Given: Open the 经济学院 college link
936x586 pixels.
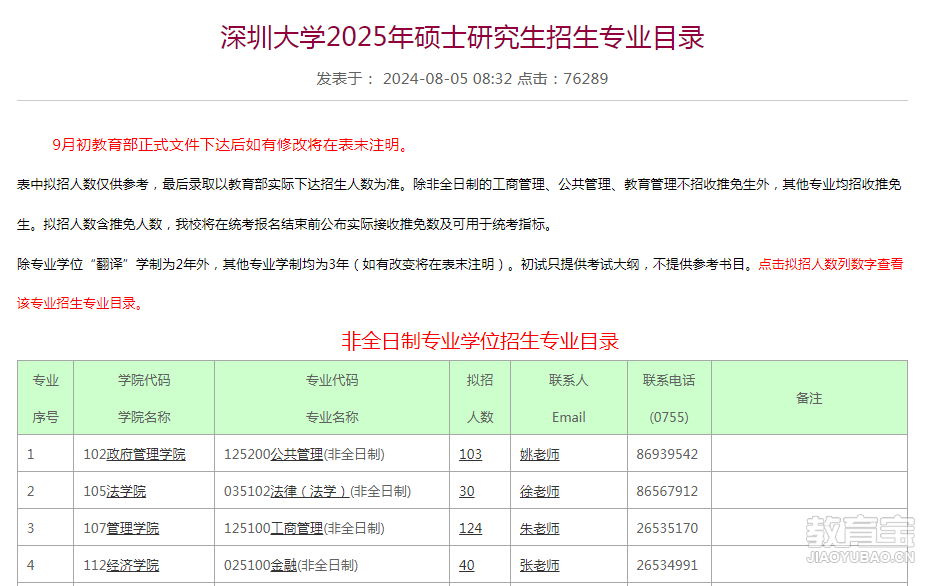Looking at the screenshot, I should pyautogui.click(x=133, y=565).
